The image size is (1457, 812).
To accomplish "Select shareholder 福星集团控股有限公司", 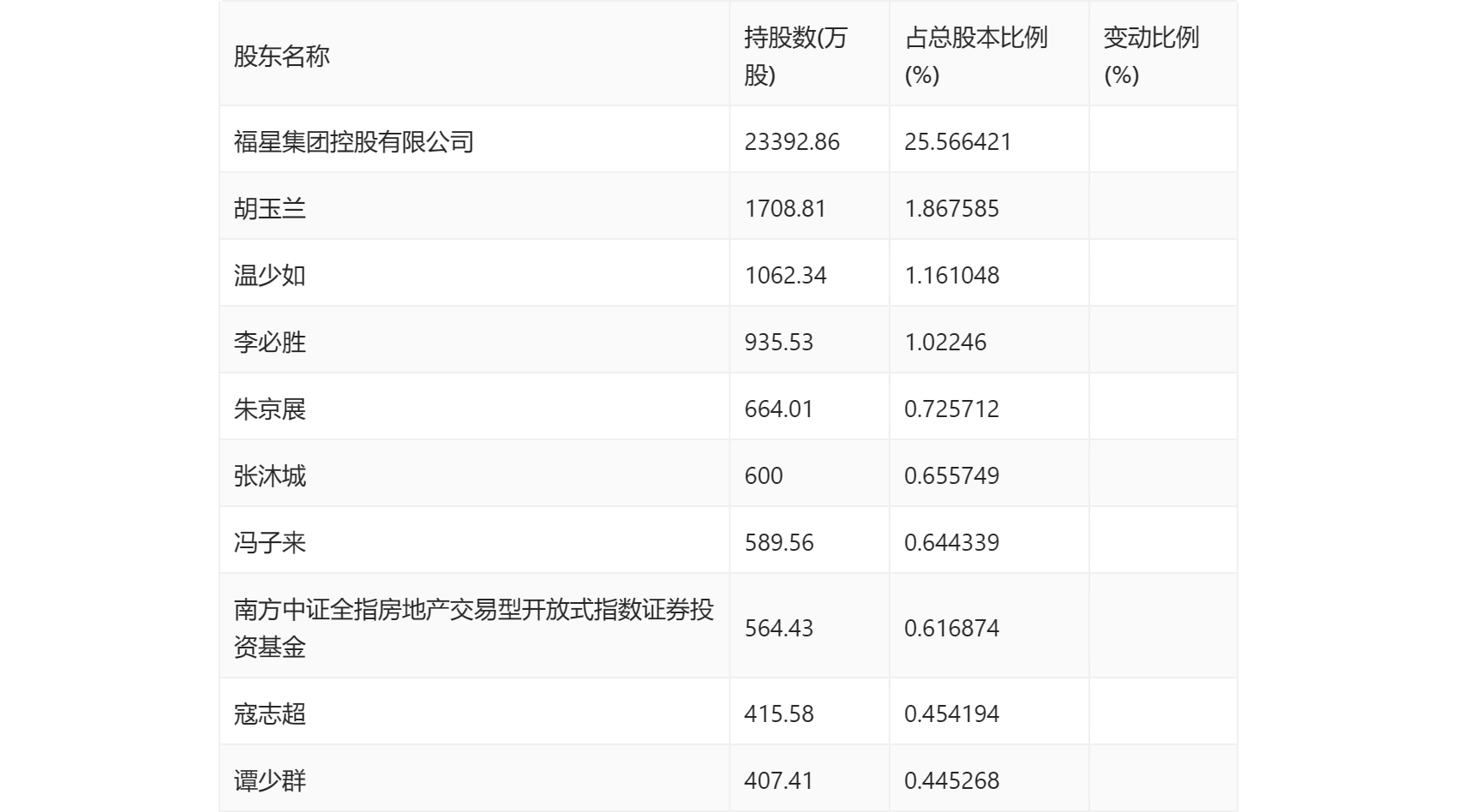I will [x=354, y=142].
